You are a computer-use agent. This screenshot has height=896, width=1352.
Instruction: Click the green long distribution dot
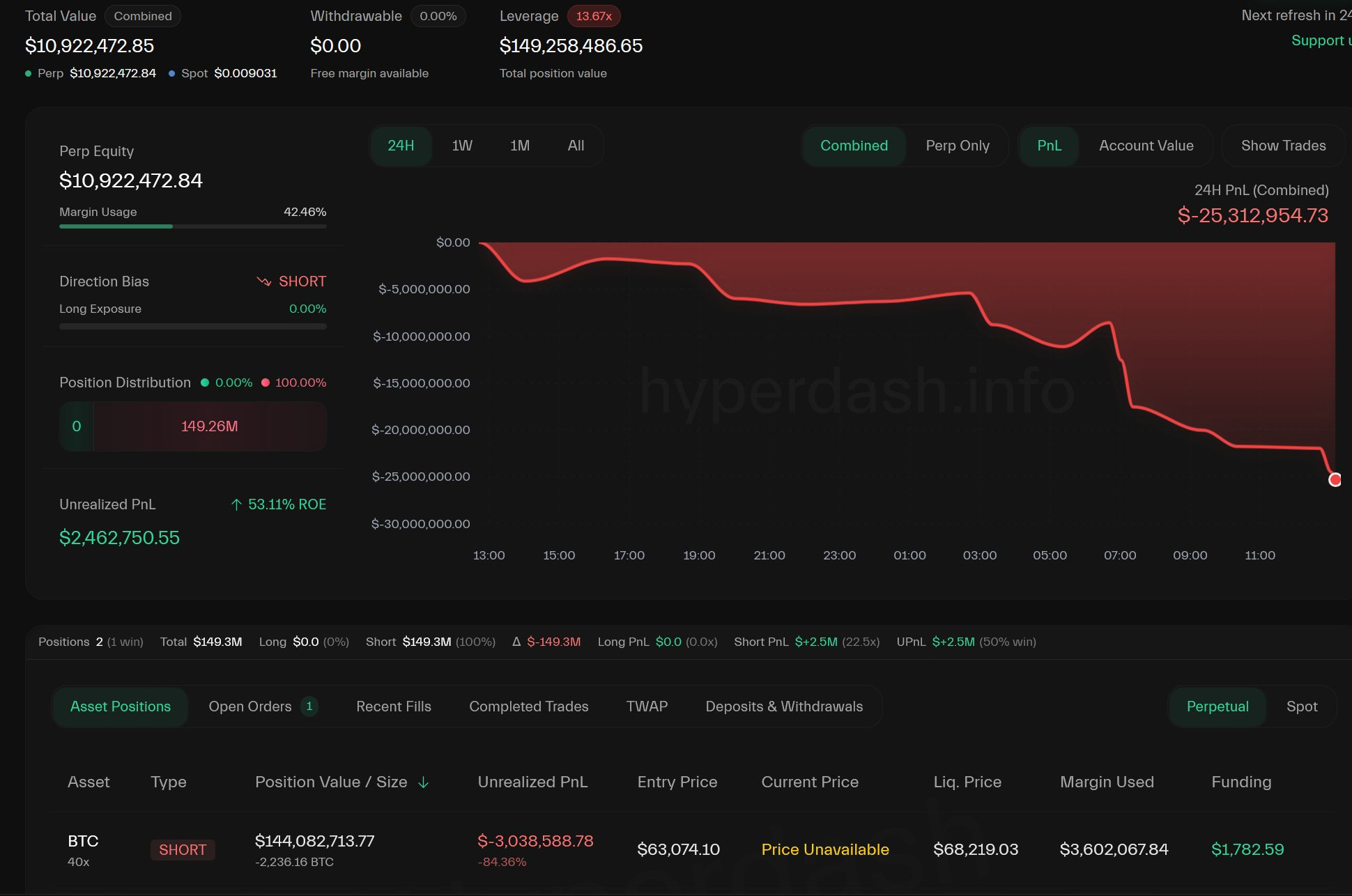(x=205, y=383)
